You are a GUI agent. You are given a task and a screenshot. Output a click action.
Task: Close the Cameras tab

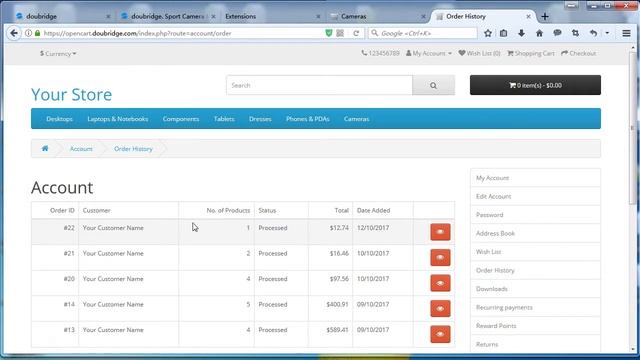423,16
